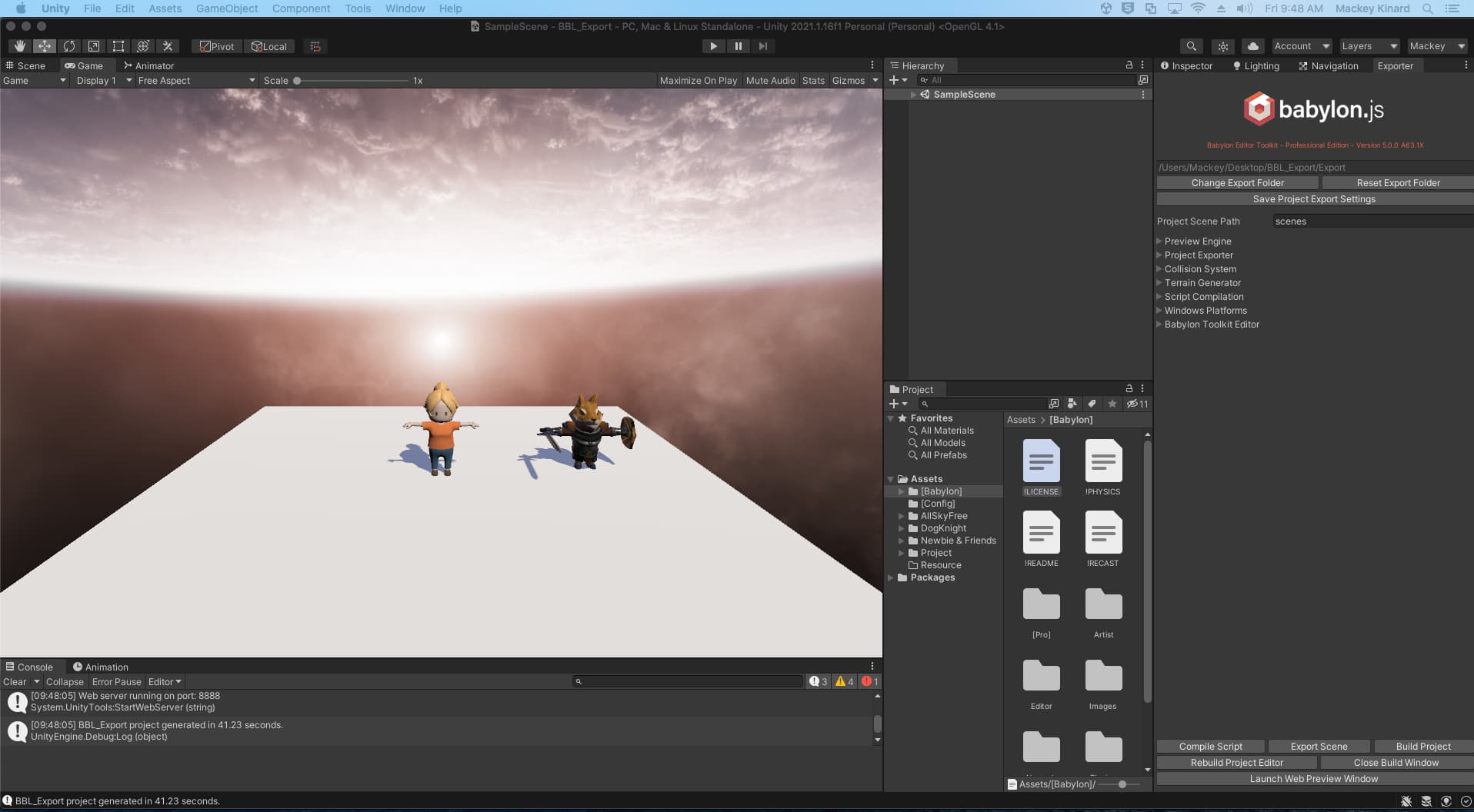Open the collaboration services sun icon
This screenshot has height=812, width=1474.
click(1222, 46)
